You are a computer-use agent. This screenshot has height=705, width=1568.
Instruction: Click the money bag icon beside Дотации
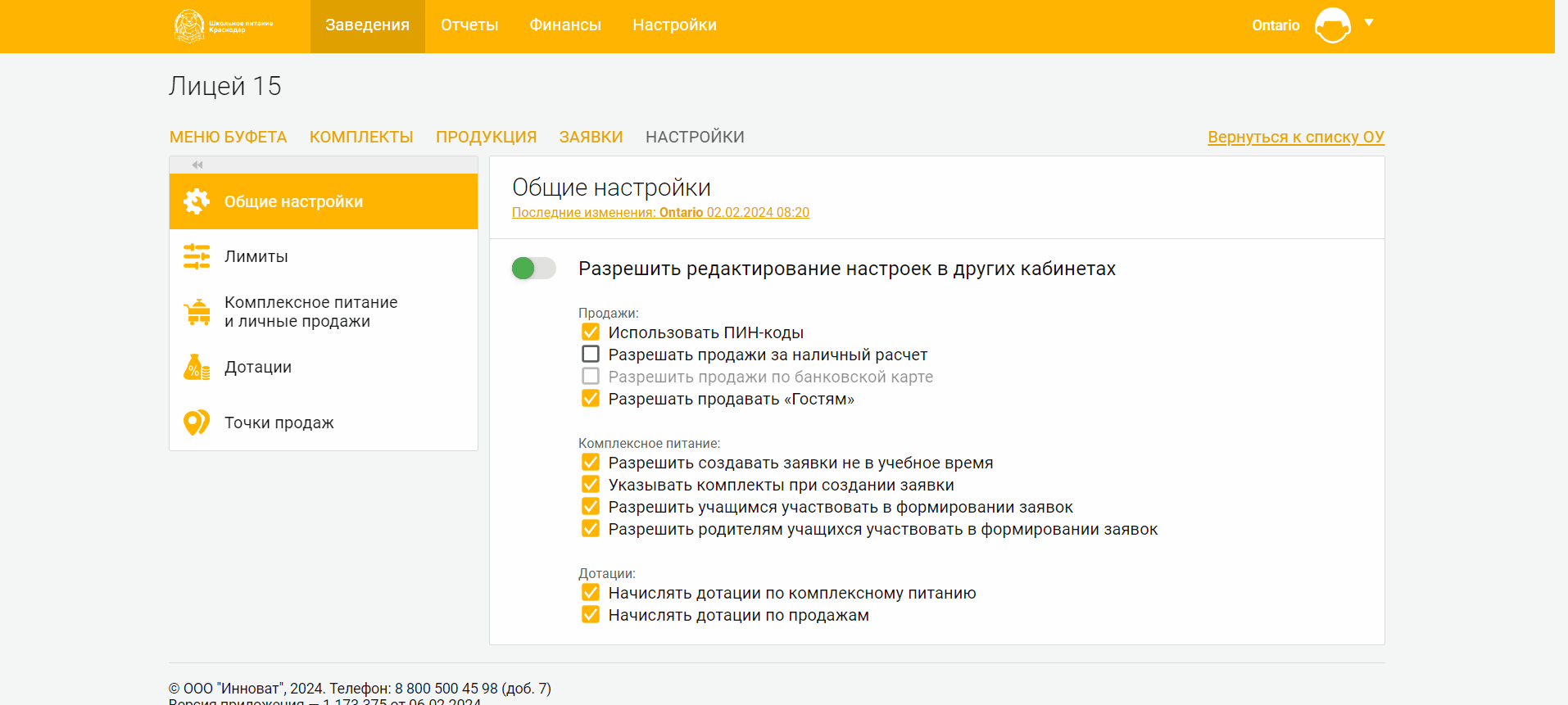197,367
